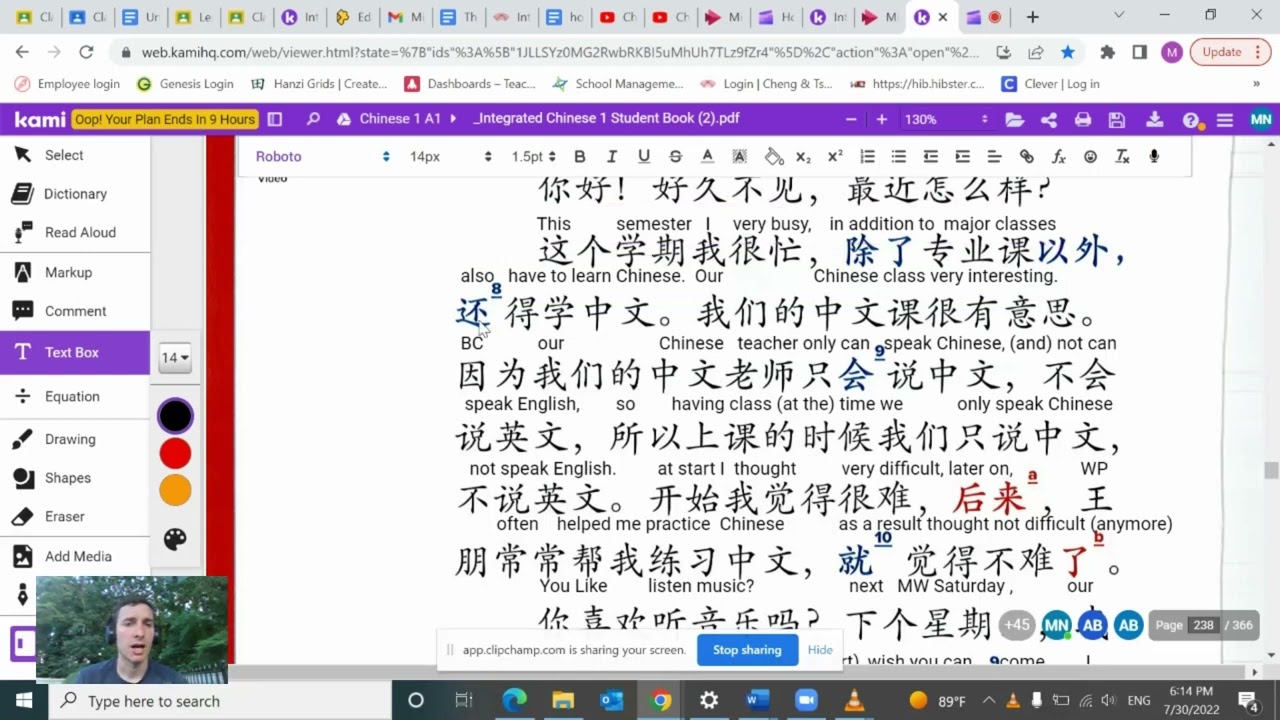1280x720 pixels.
Task: Toggle numbered list formatting
Action: pos(867,157)
